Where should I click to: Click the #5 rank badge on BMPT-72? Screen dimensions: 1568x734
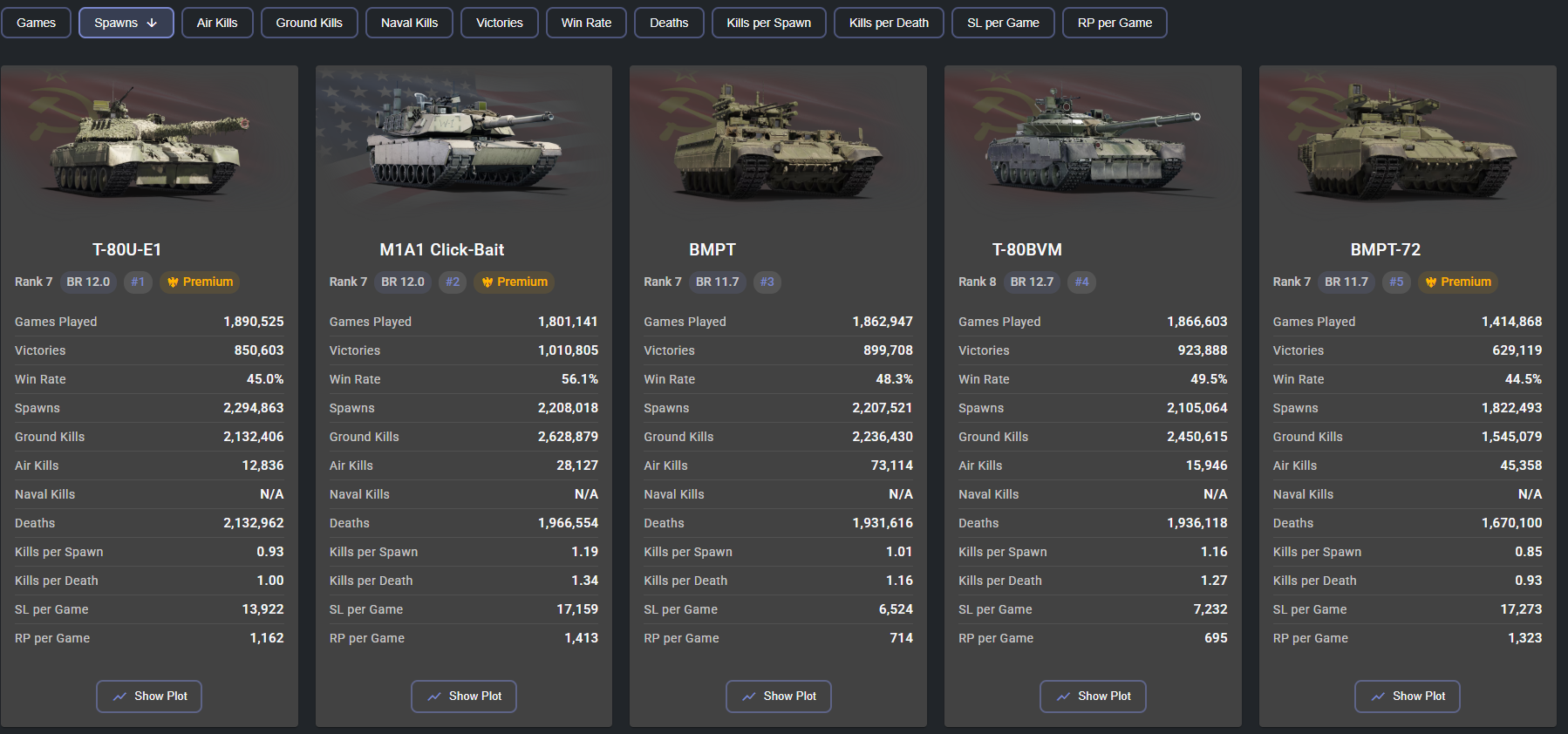[1396, 282]
